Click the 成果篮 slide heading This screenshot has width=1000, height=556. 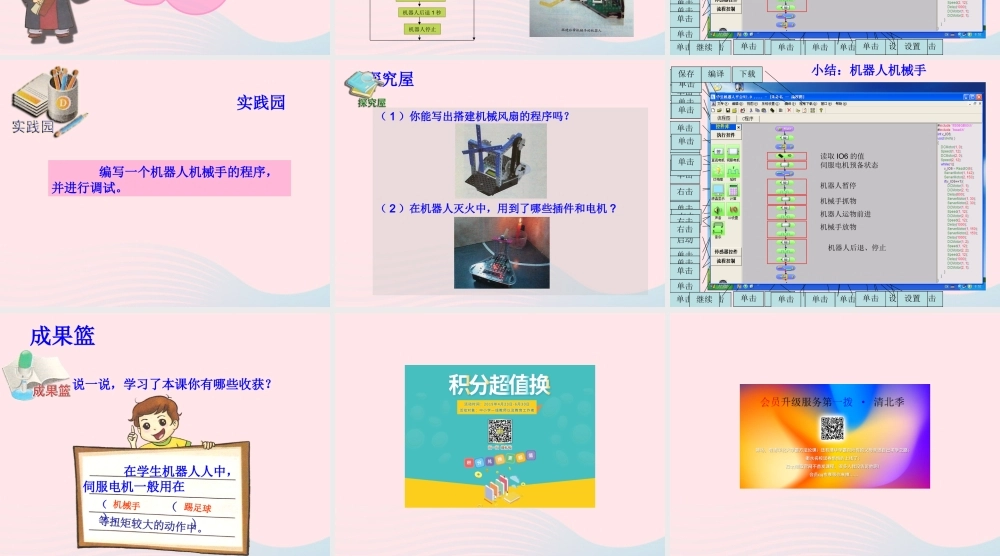[x=62, y=336]
